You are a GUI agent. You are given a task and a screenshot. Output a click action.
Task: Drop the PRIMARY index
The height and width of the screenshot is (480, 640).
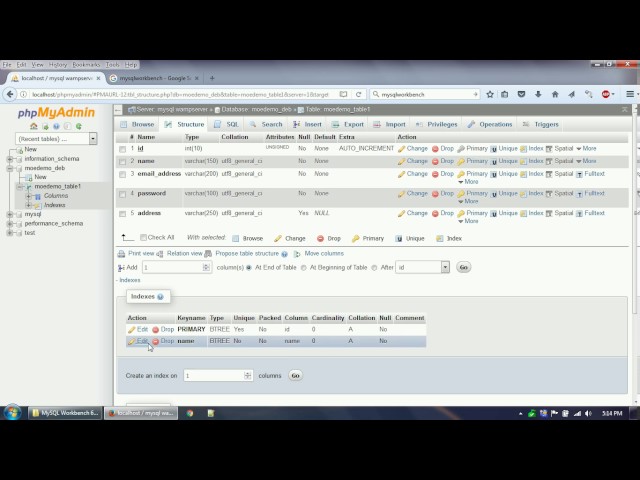tap(163, 329)
